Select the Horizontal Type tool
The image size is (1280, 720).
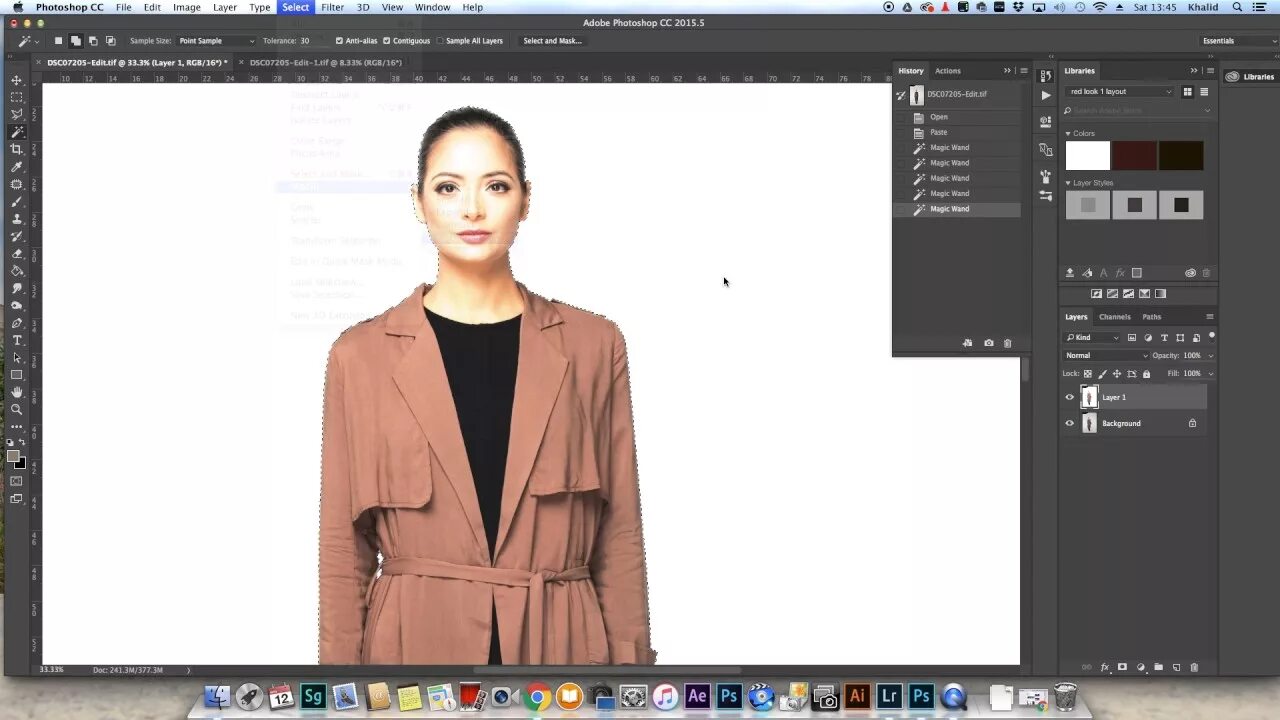(x=16, y=340)
